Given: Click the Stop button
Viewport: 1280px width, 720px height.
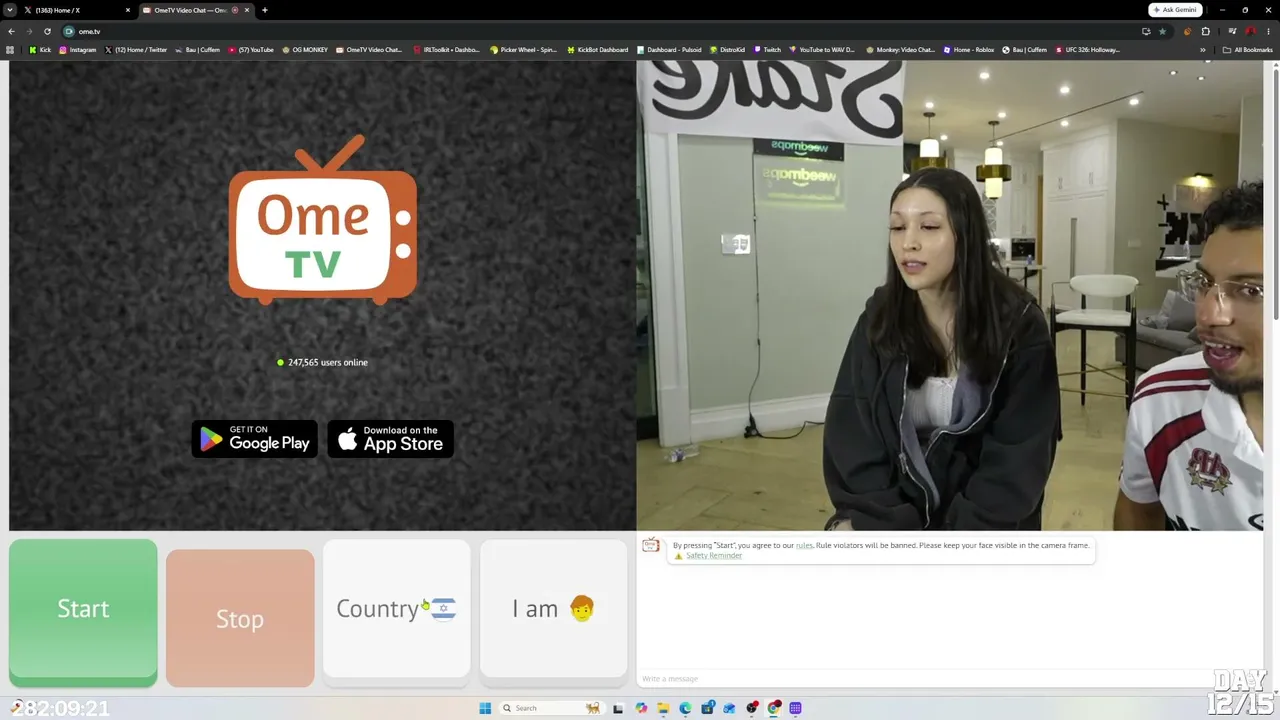Looking at the screenshot, I should (x=240, y=618).
